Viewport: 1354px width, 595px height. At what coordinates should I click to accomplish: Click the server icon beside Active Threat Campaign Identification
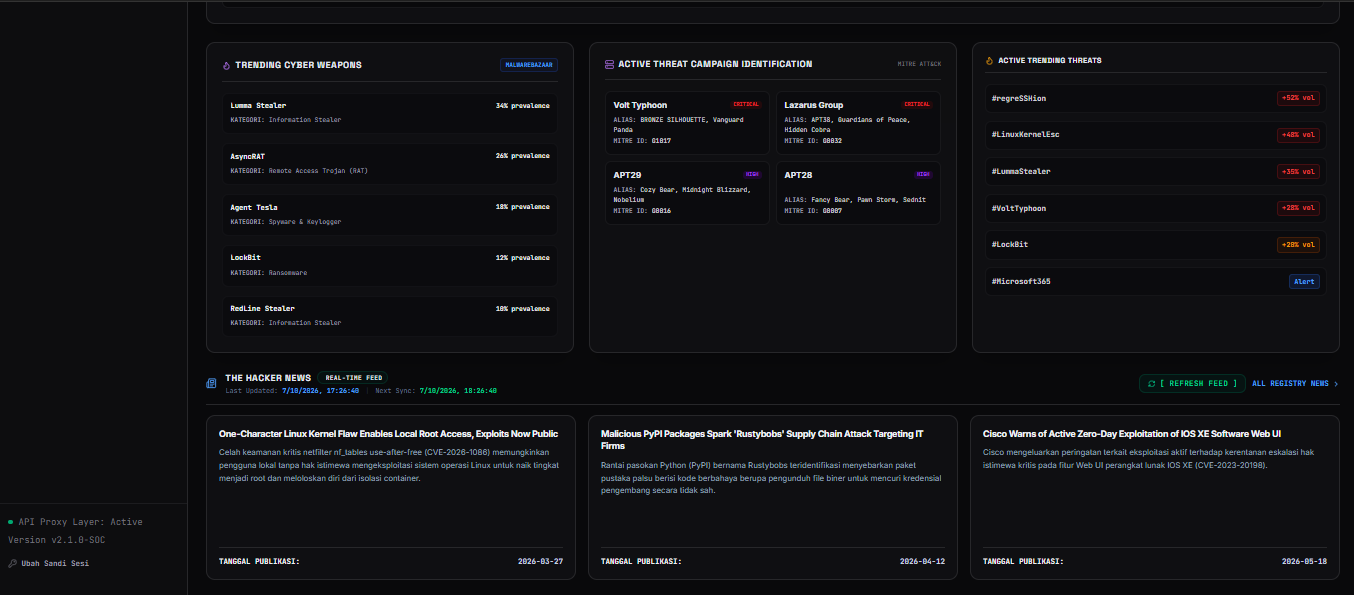(x=609, y=64)
